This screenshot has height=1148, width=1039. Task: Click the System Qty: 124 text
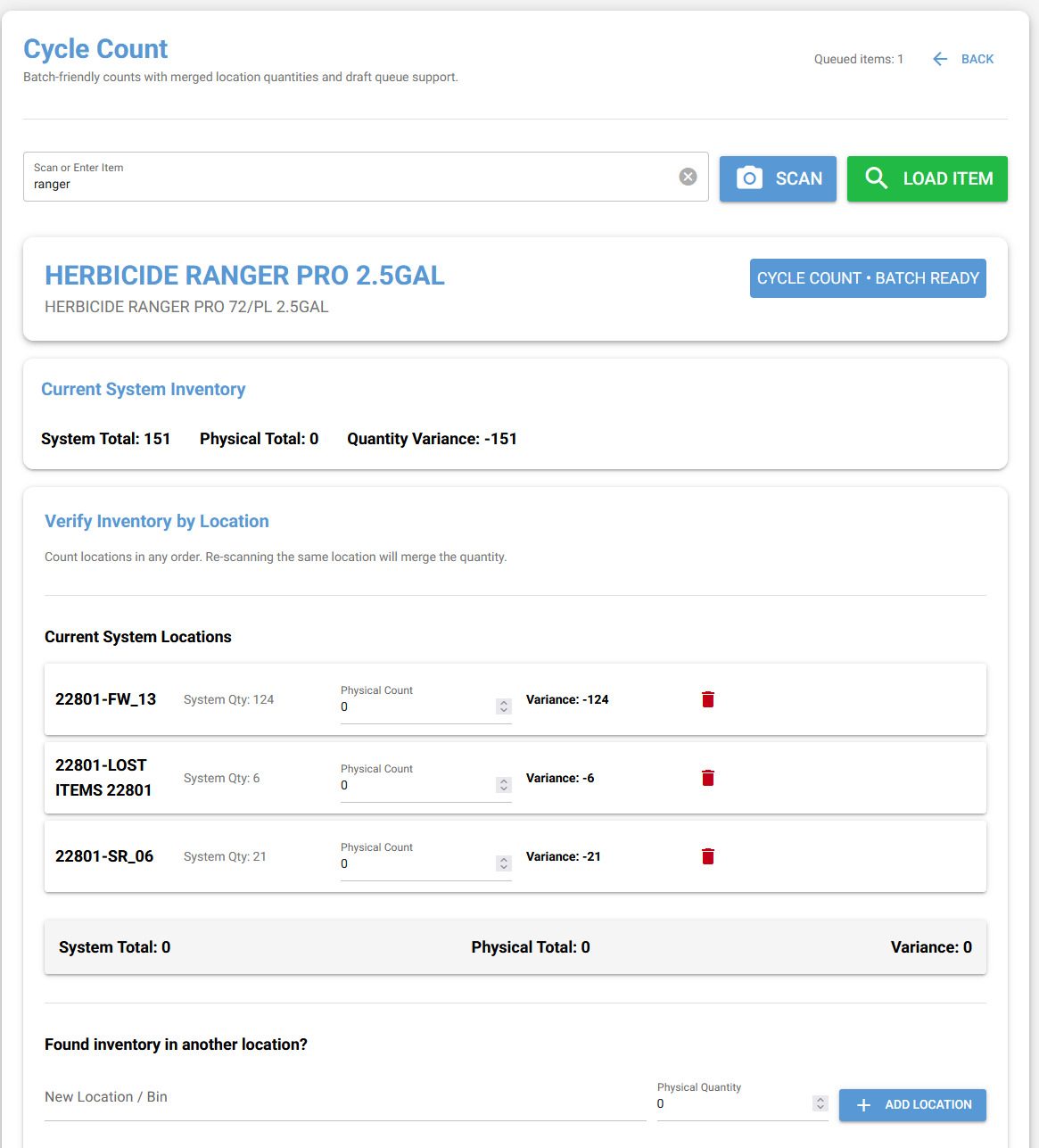click(x=228, y=699)
